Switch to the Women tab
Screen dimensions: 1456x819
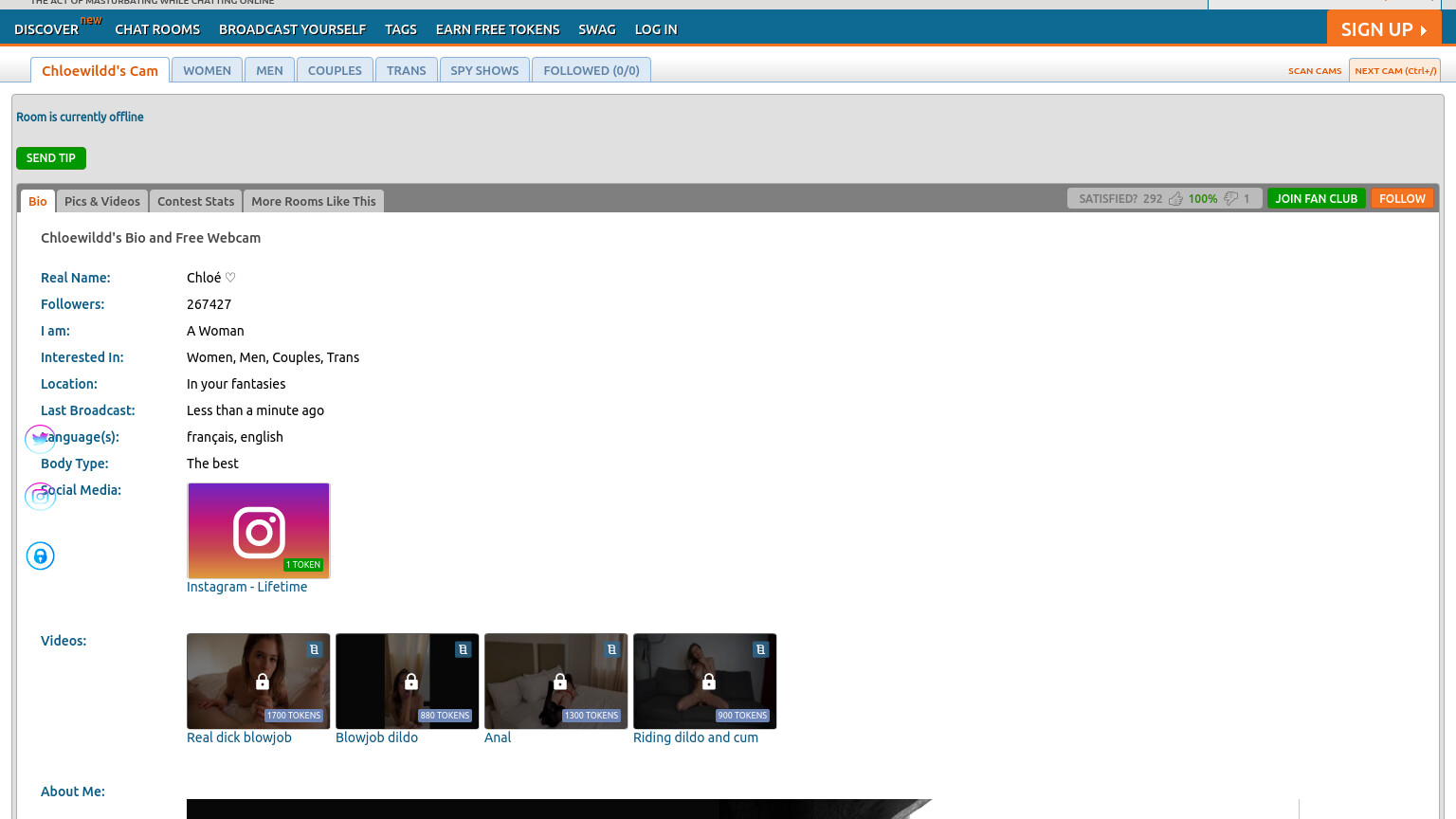click(207, 70)
